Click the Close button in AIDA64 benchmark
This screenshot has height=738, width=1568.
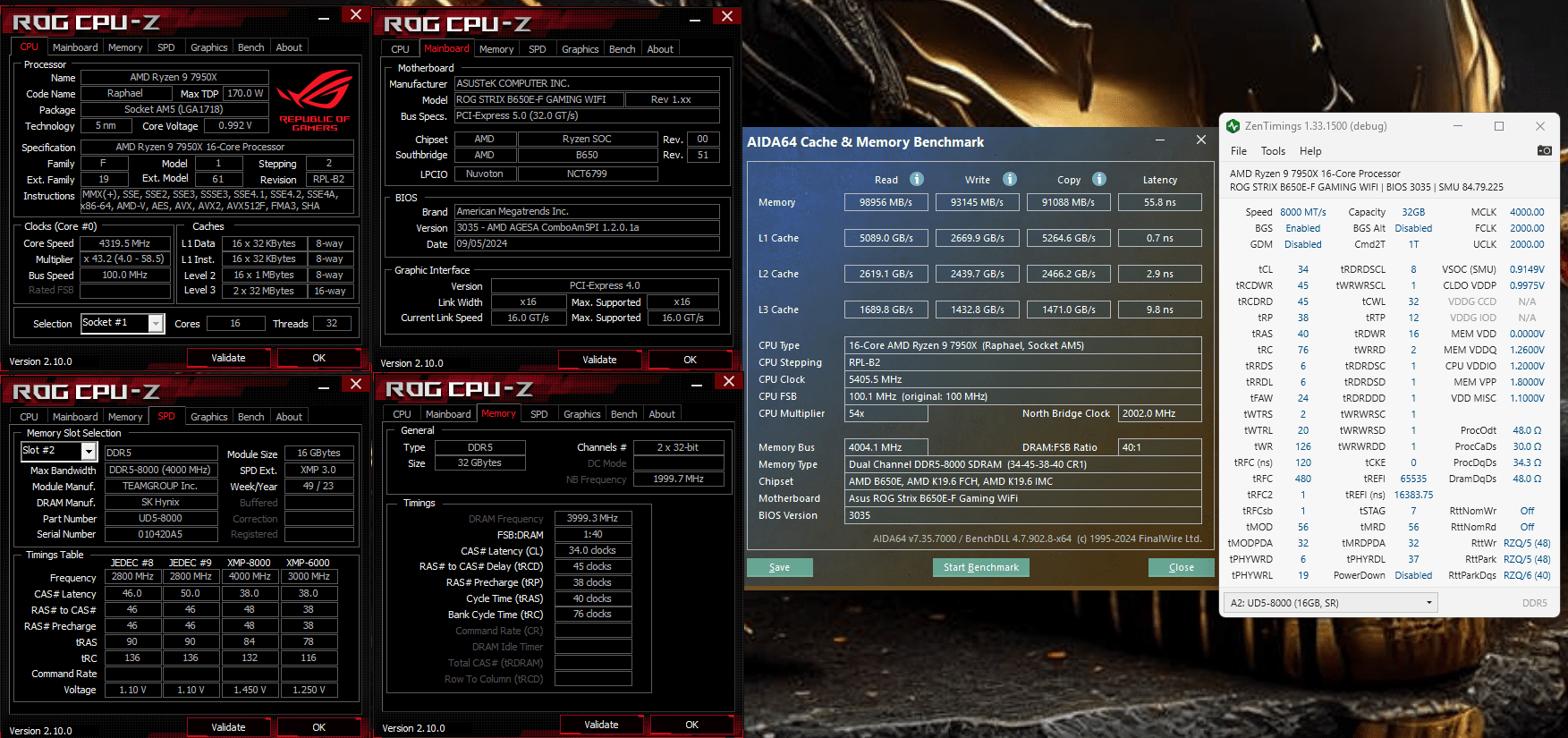point(1181,567)
